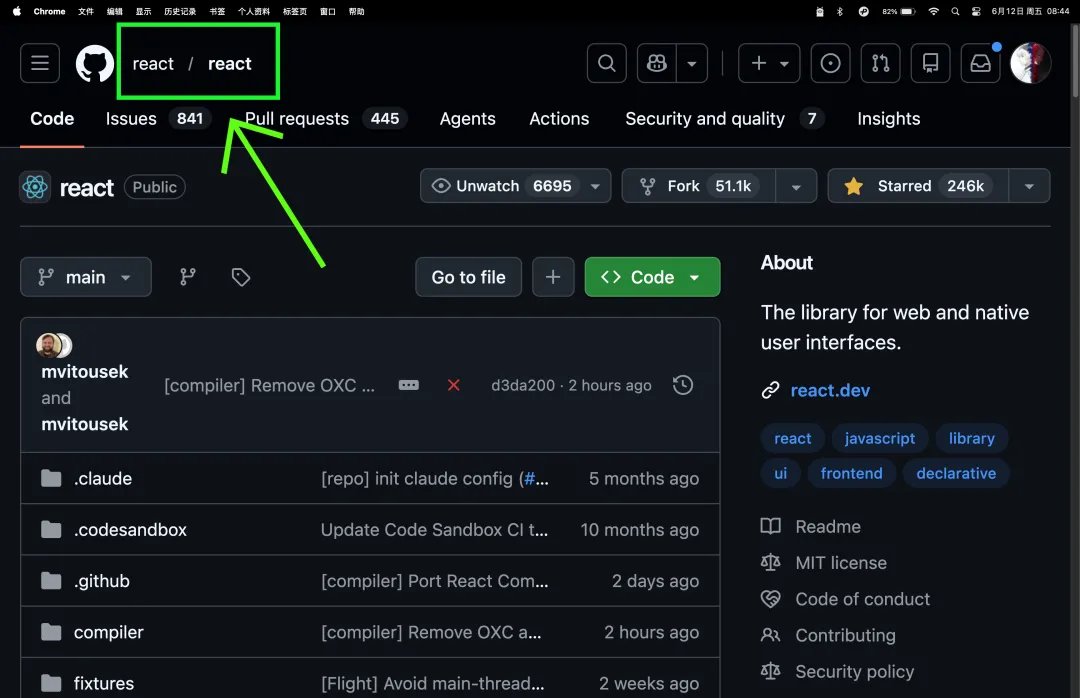This screenshot has width=1080, height=698.
Task: Click the ui topic tag
Action: [780, 473]
